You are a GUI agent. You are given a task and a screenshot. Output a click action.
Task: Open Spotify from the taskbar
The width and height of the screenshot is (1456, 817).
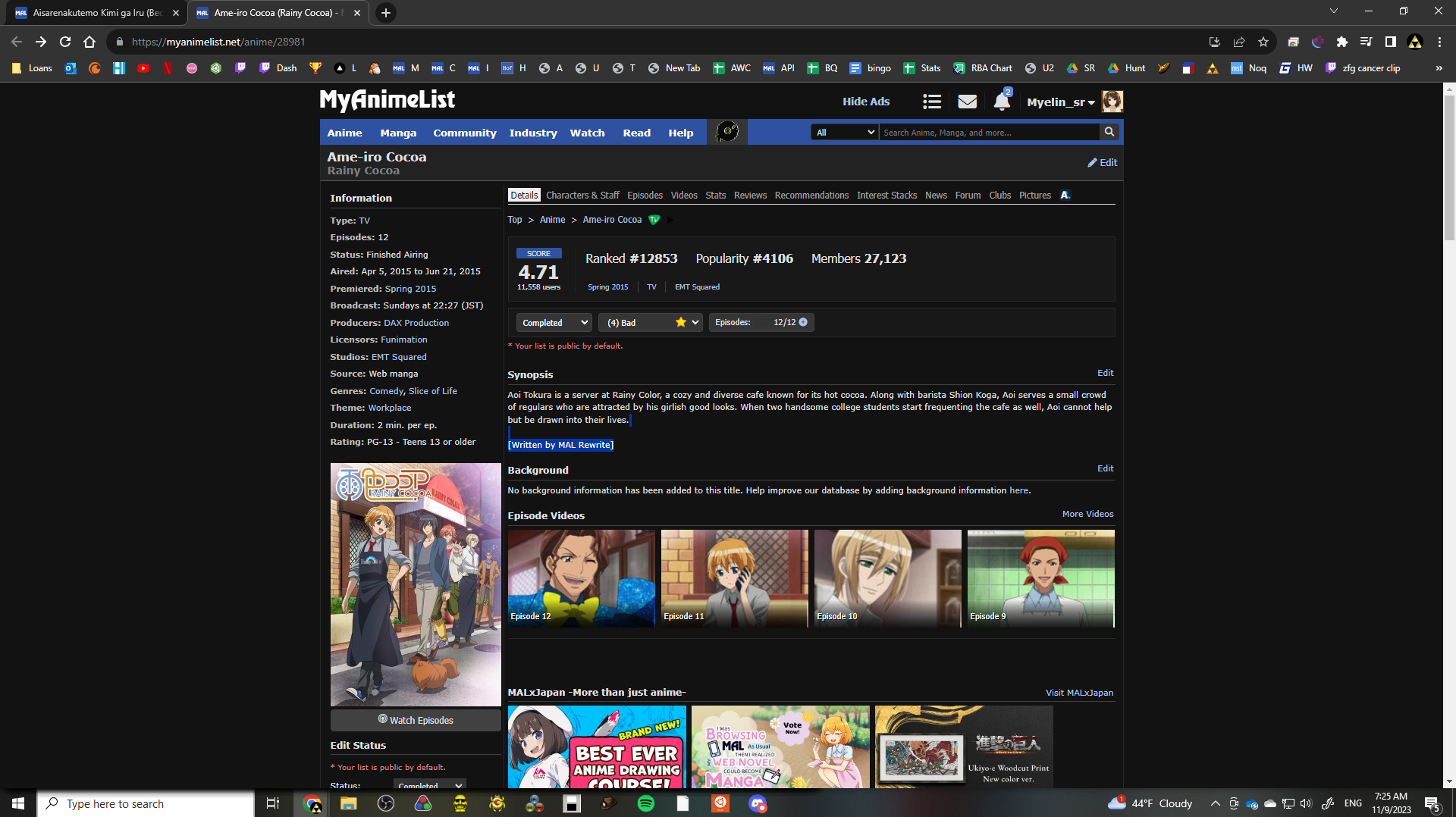pyautogui.click(x=646, y=803)
